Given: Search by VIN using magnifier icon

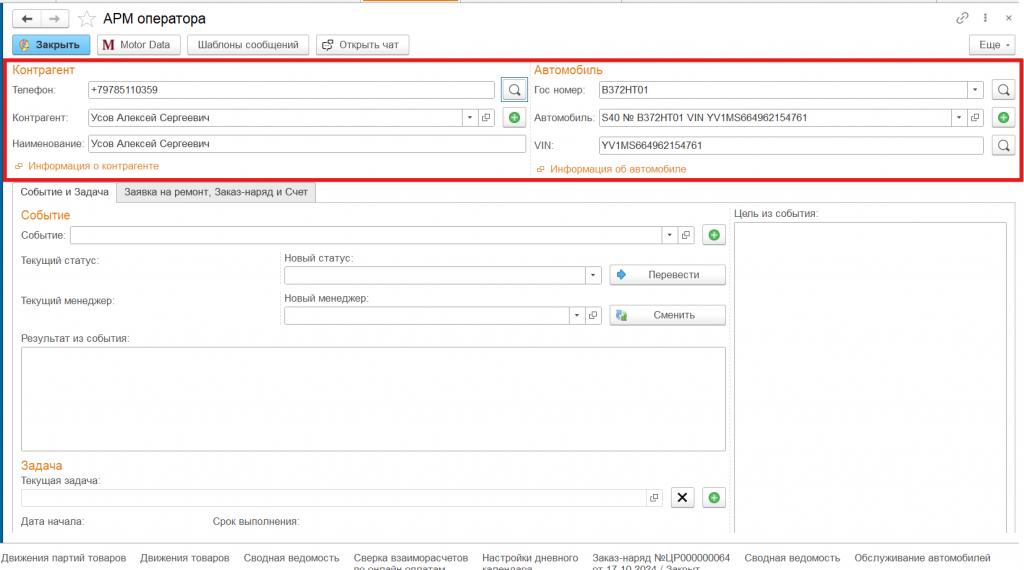Looking at the screenshot, I should 1004,146.
